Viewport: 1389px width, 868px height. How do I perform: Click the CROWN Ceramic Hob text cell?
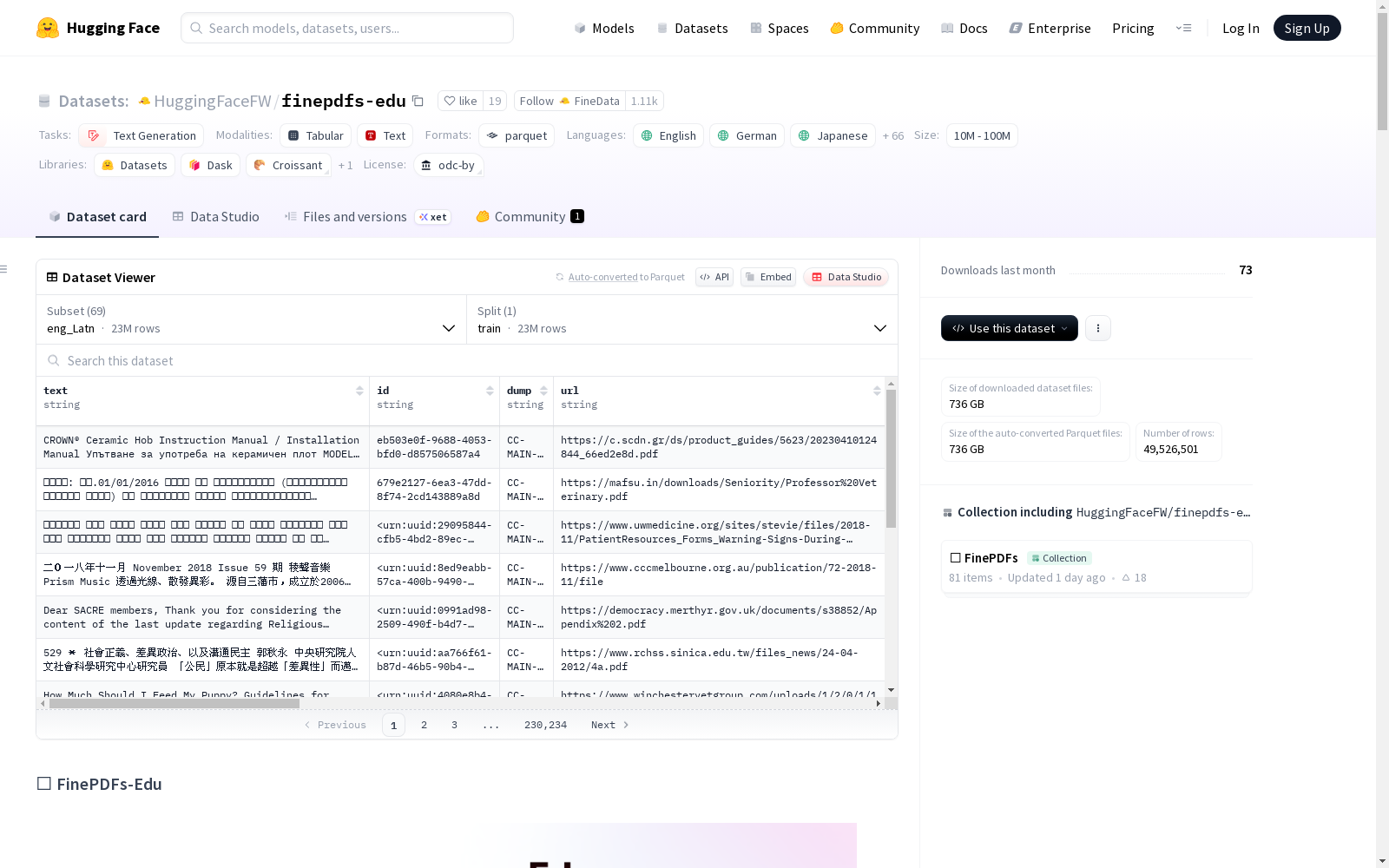coord(202,447)
